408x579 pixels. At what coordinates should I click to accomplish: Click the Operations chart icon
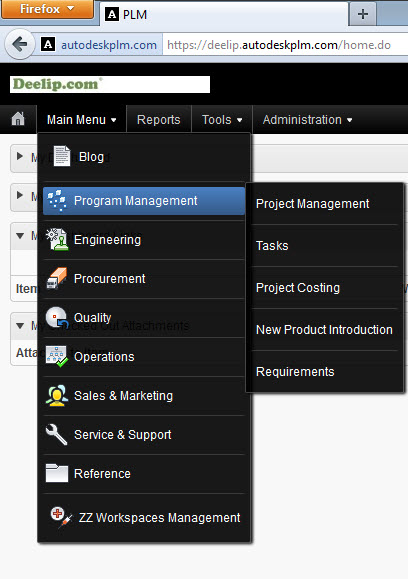[56, 356]
